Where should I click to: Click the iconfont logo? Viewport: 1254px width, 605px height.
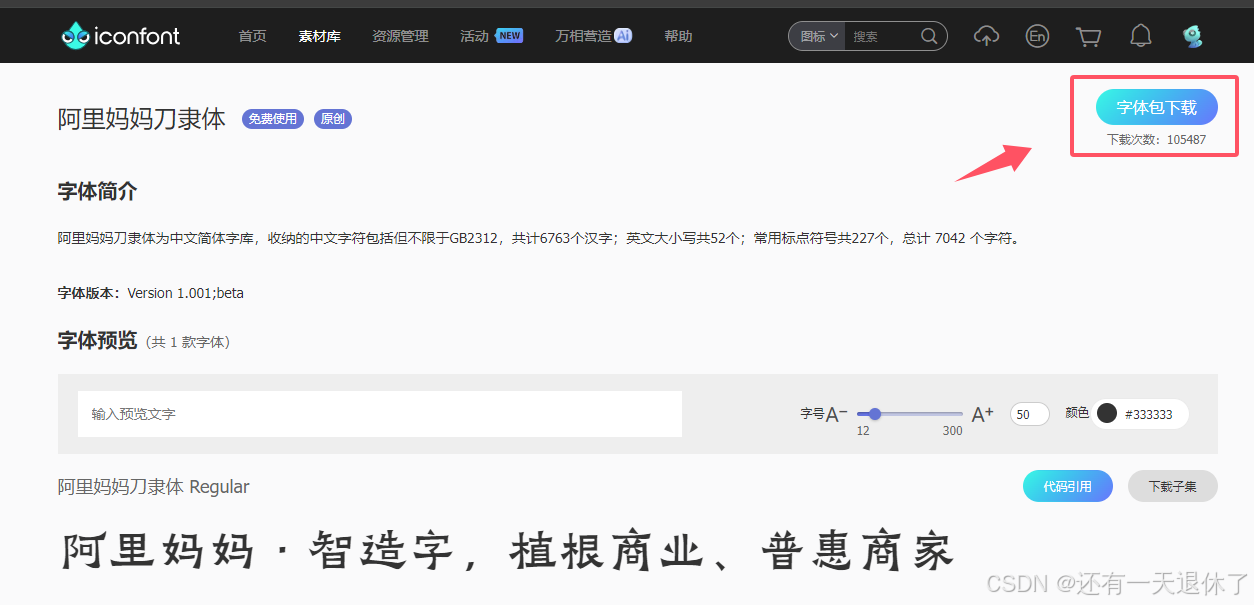120,36
